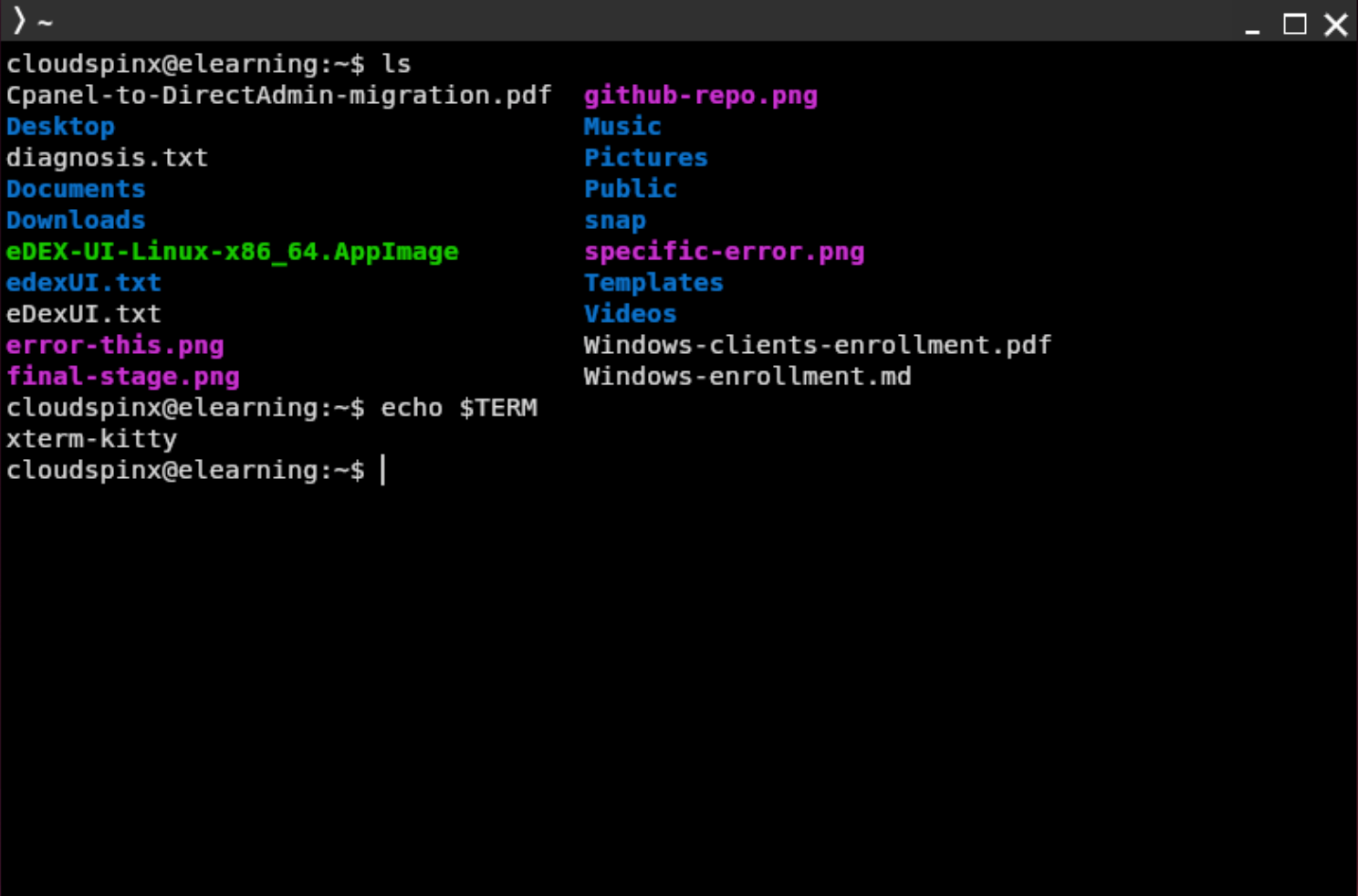Select the Cpanel-to-DirectAdmin-migration.pdf filename

coord(277,95)
